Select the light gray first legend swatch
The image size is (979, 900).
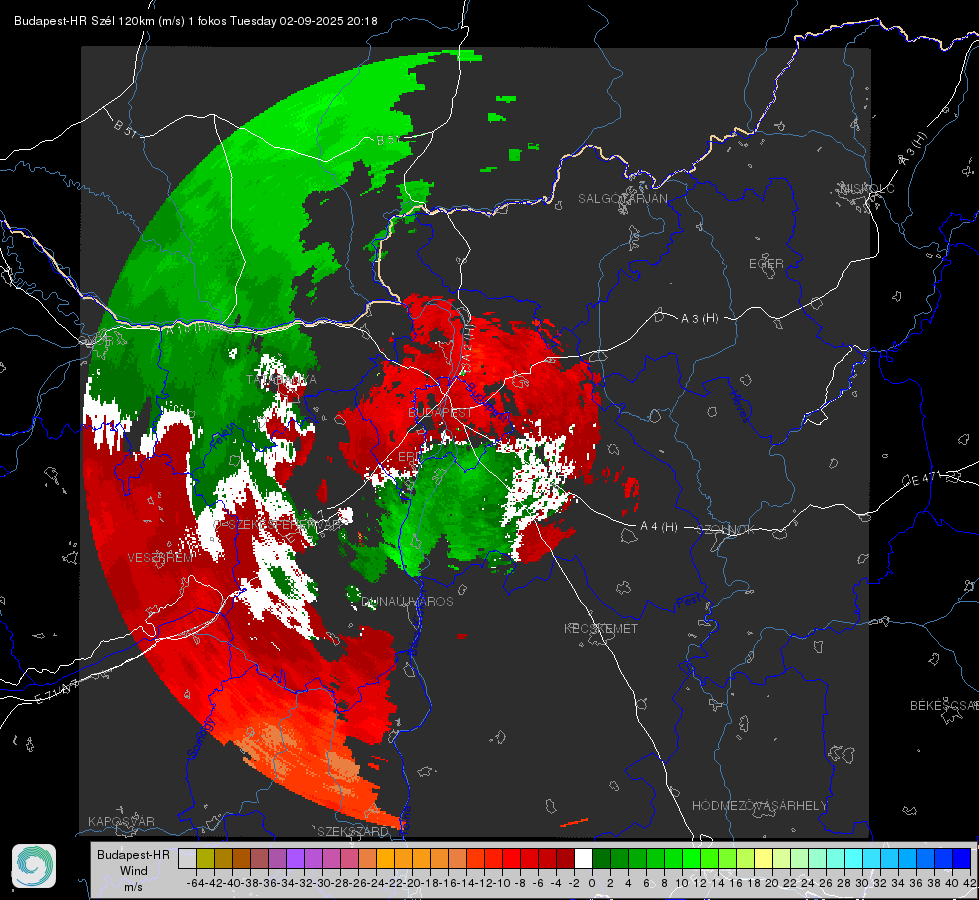coord(187,858)
